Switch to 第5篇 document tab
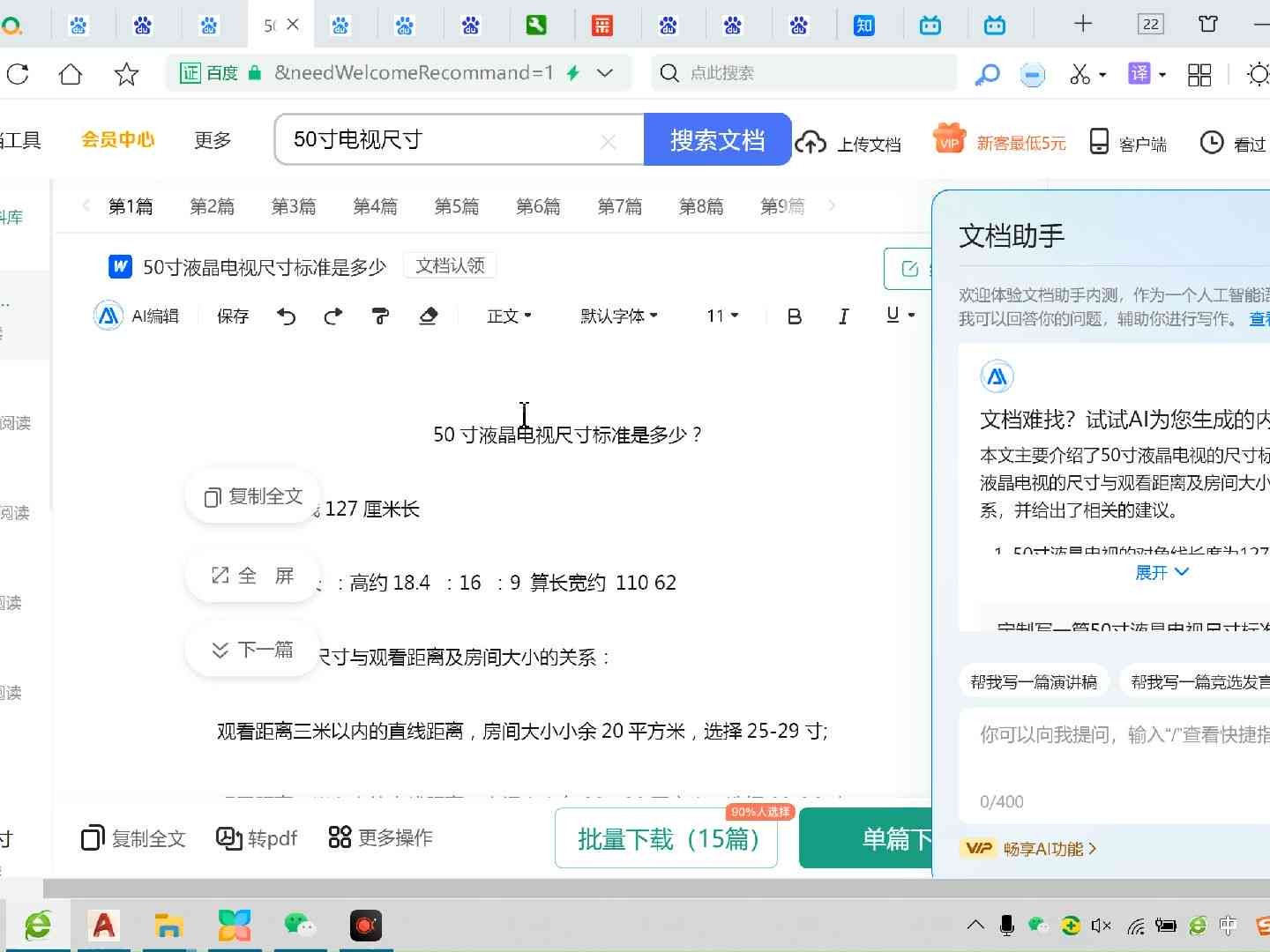The image size is (1270, 952). coord(457,206)
